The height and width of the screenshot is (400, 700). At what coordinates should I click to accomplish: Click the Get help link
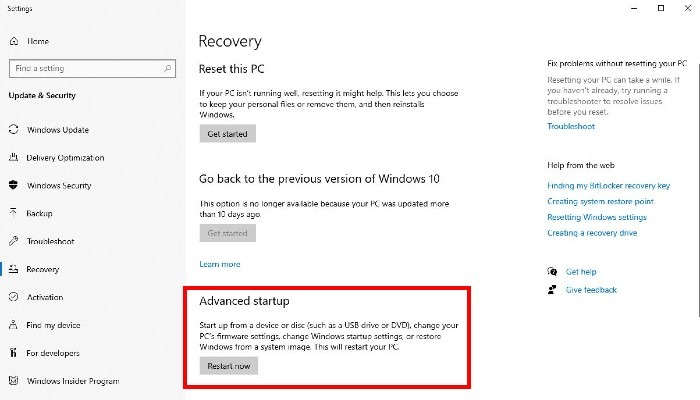coord(581,271)
